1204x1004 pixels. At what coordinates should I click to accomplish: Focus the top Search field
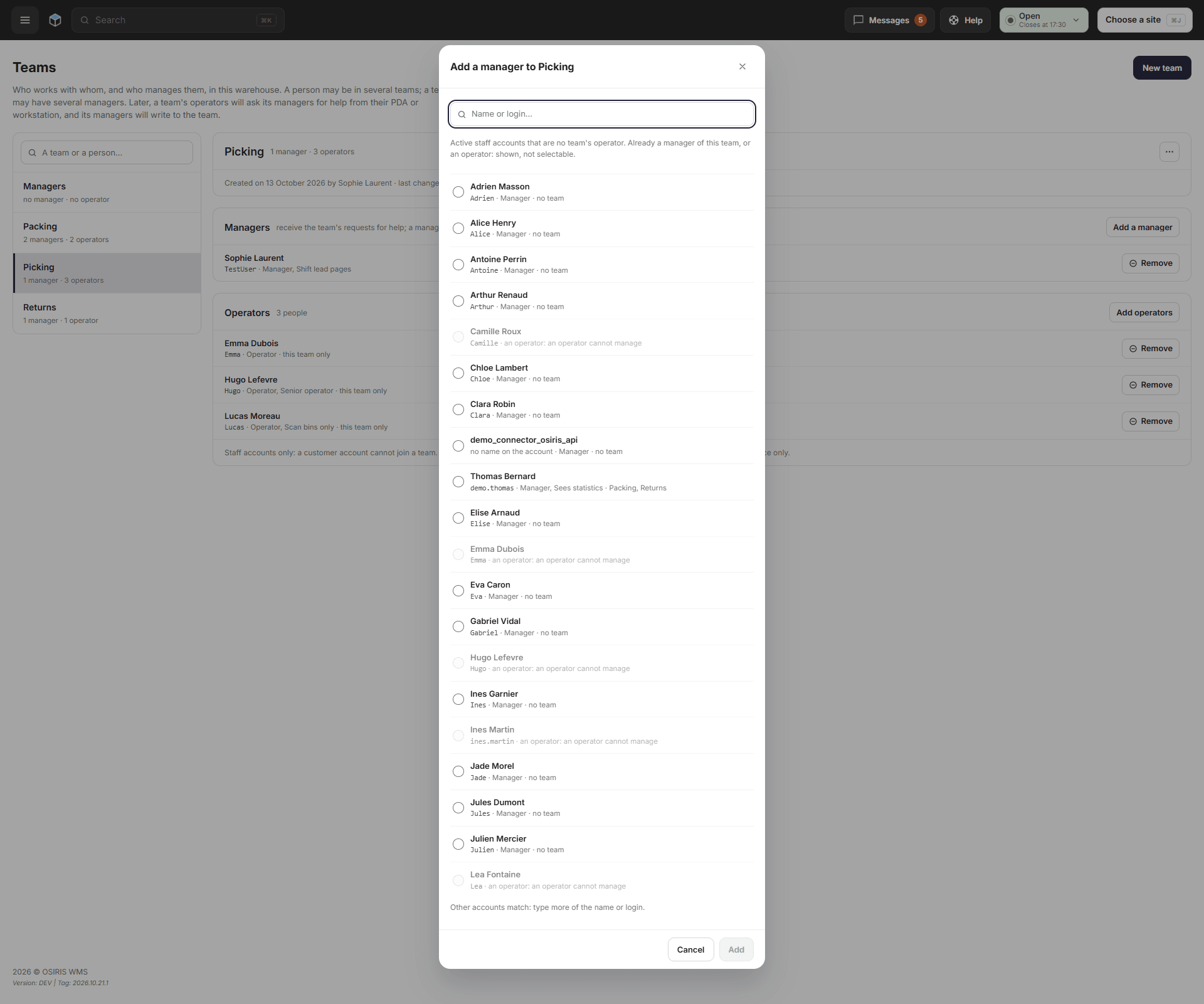click(x=178, y=20)
